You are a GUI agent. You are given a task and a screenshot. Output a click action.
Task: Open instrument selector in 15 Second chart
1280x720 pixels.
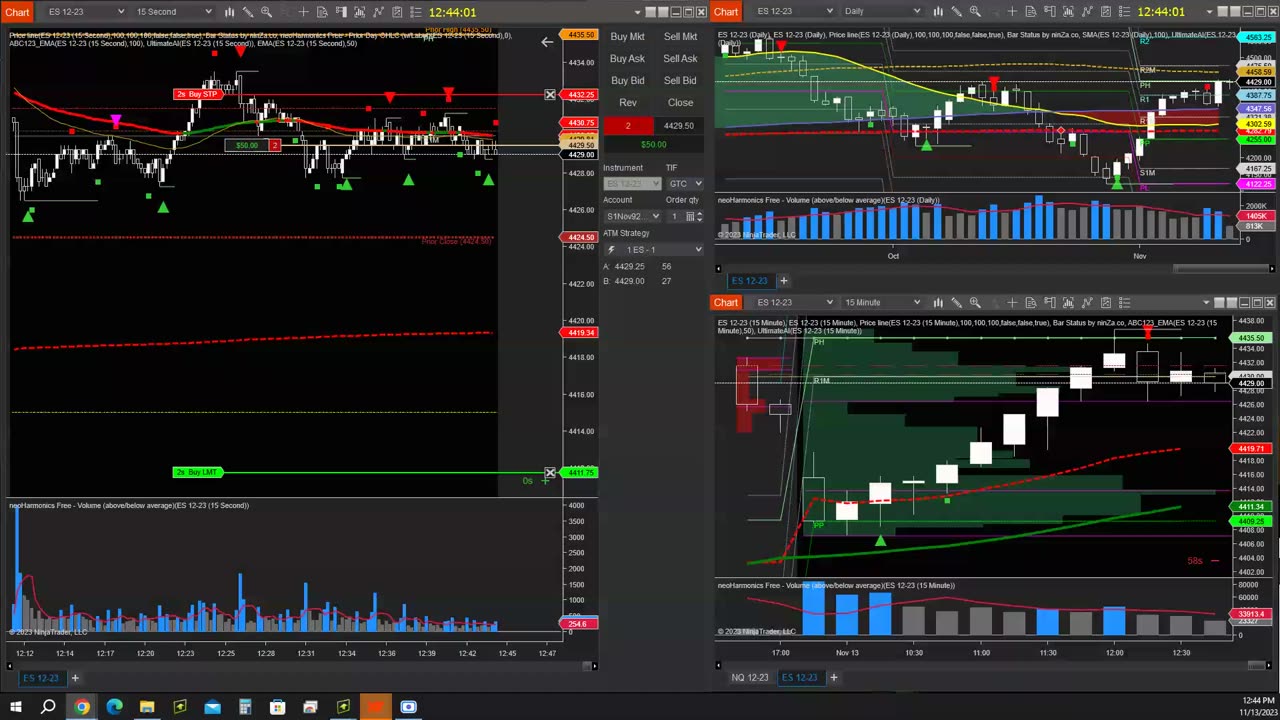pos(85,12)
